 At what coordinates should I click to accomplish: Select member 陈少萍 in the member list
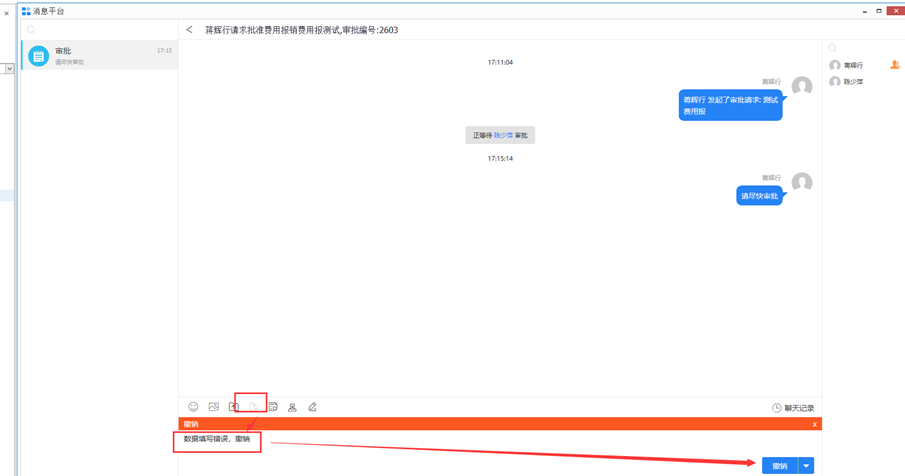[x=853, y=82]
